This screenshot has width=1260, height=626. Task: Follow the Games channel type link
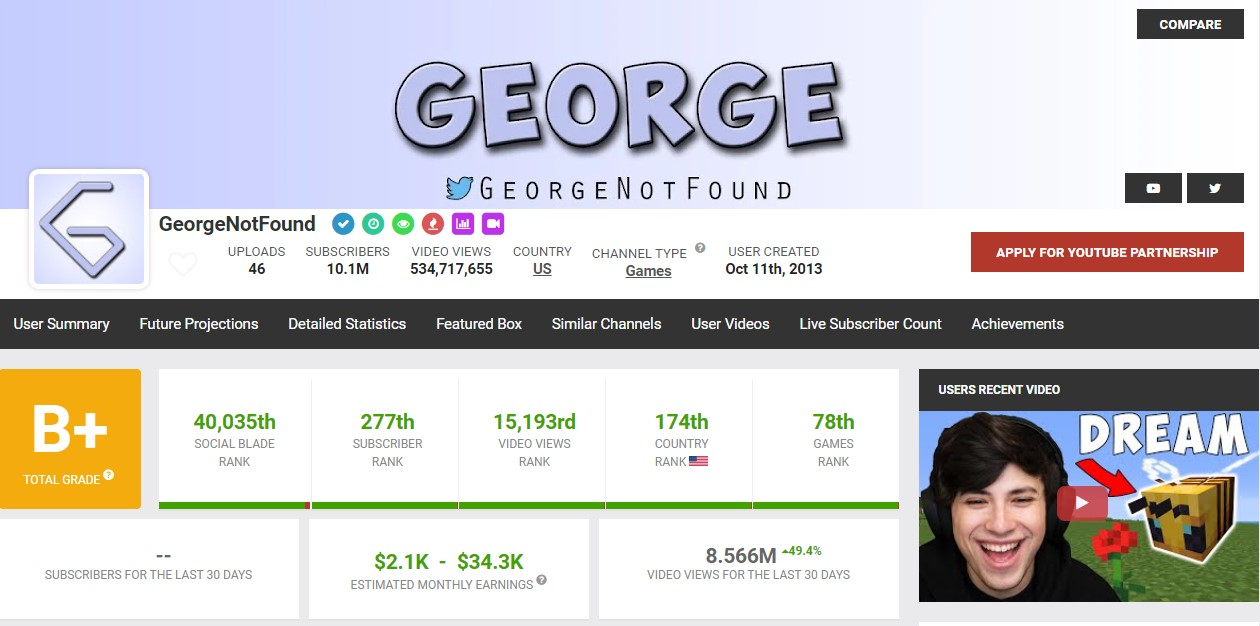[x=649, y=271]
